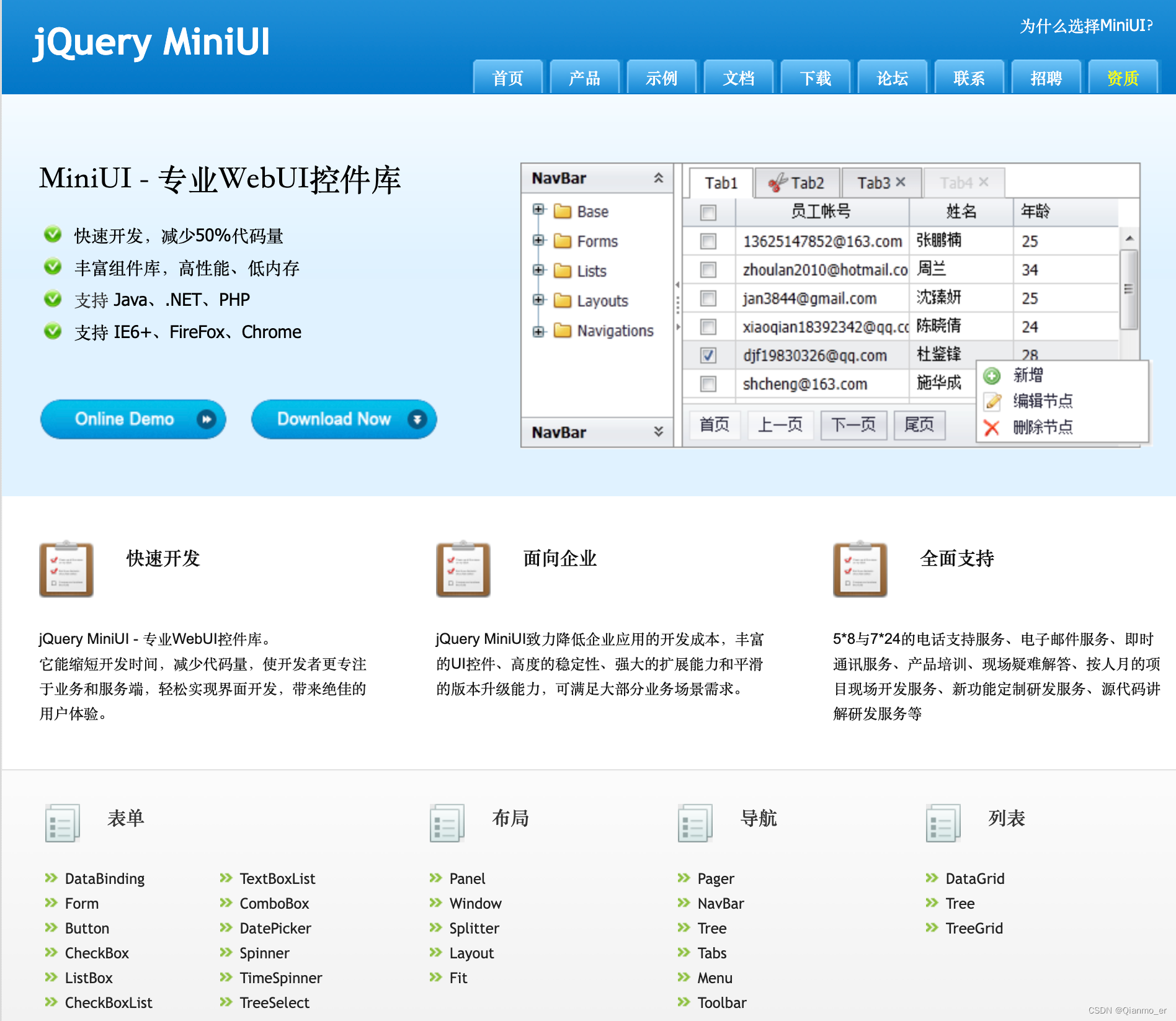Image resolution: width=1176 pixels, height=1021 pixels.
Task: Open the 文档 navigation tab
Action: (739, 77)
